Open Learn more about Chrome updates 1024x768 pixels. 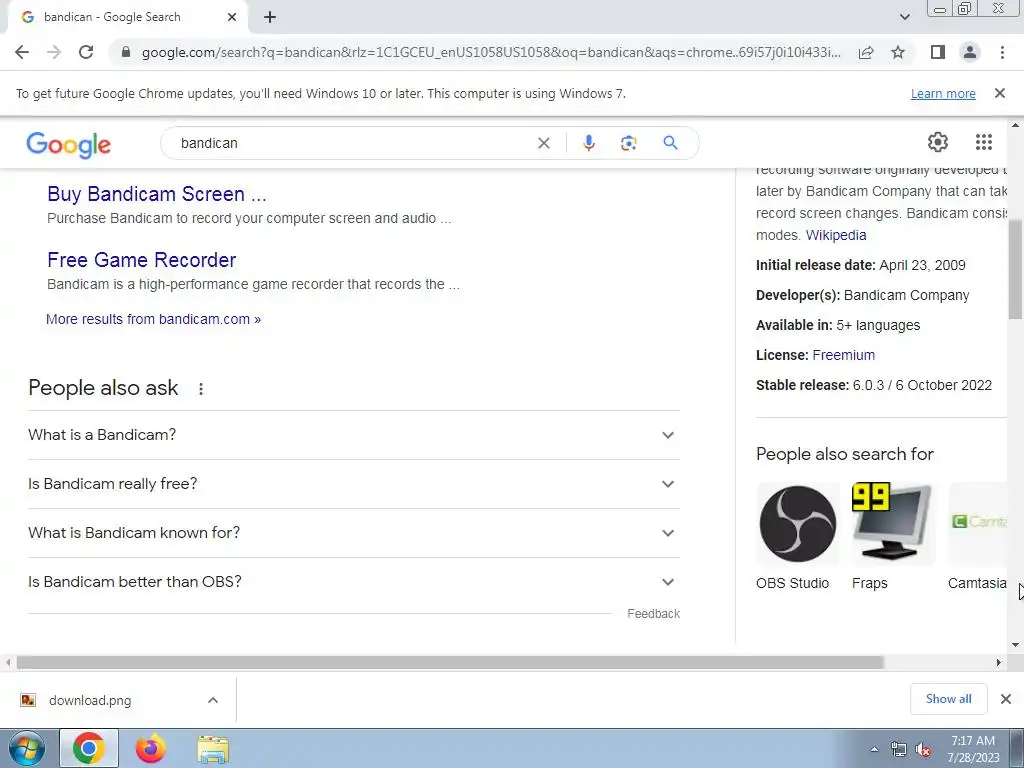(943, 94)
